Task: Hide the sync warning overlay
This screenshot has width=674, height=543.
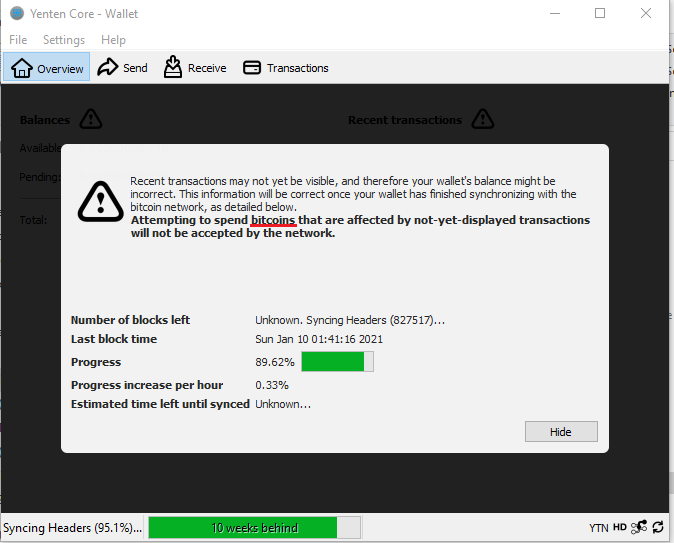Action: coord(561,431)
